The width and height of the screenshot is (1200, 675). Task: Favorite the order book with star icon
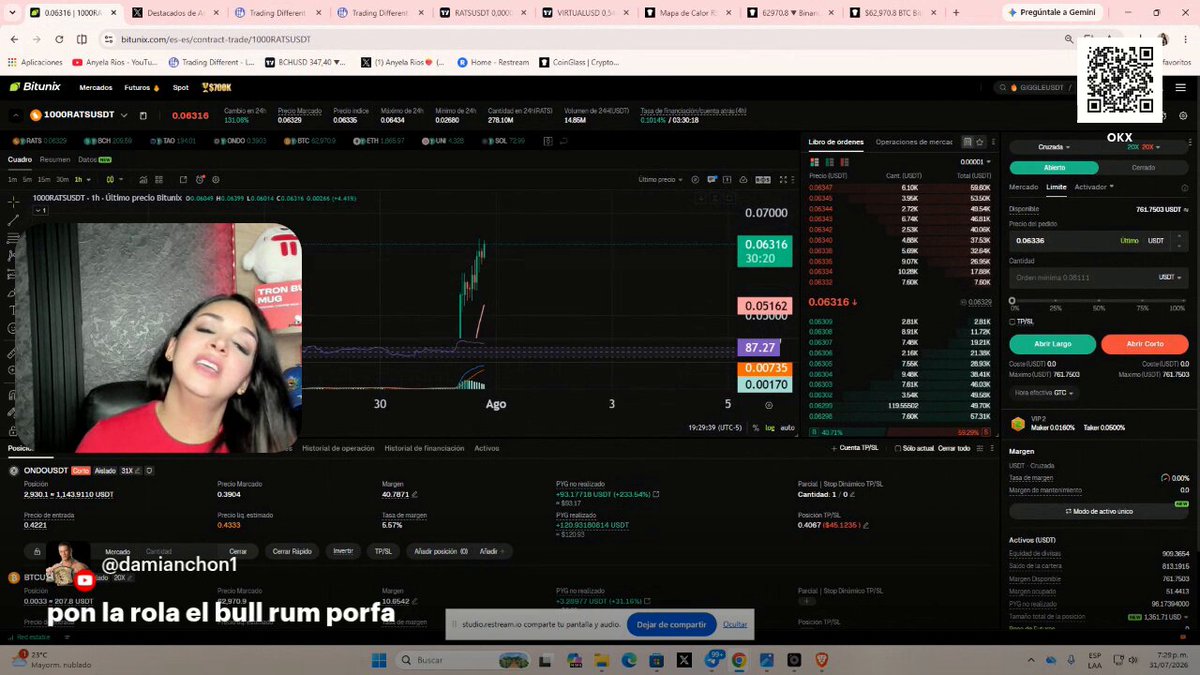(980, 142)
